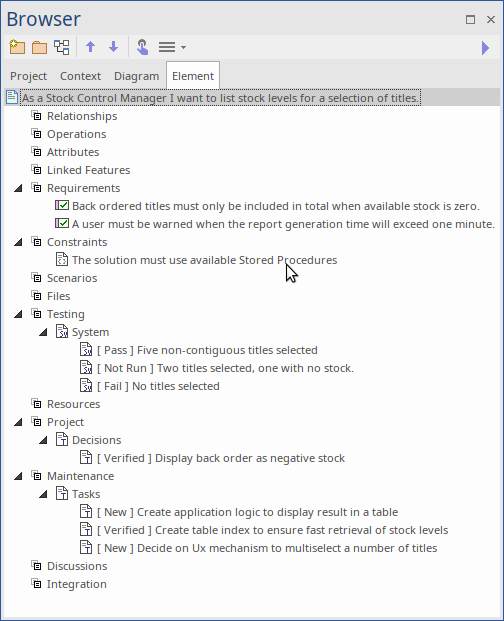Click the user story document icon at top
This screenshot has width=504, height=621.
point(12,97)
